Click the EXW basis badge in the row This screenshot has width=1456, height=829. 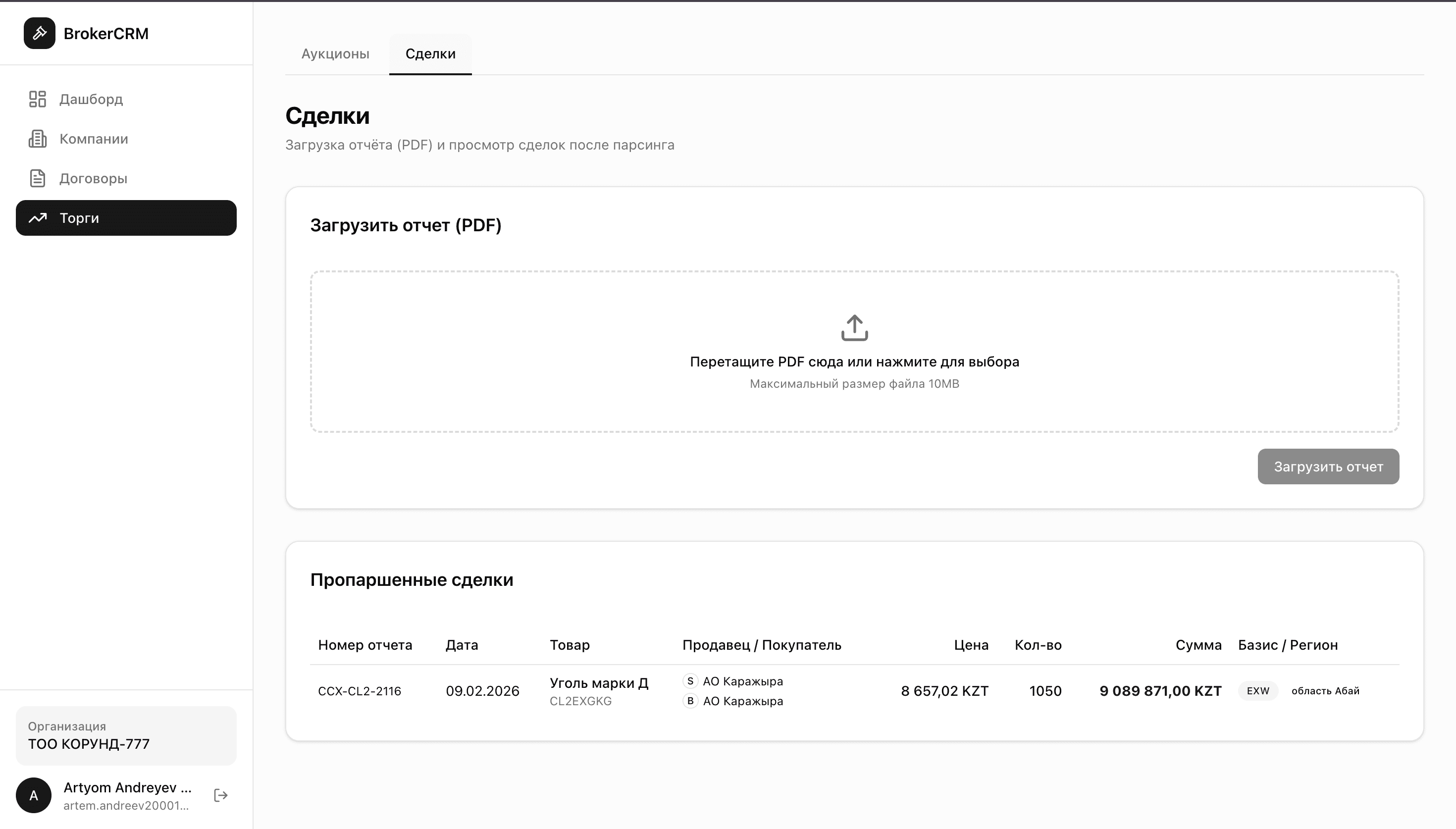(x=1257, y=691)
